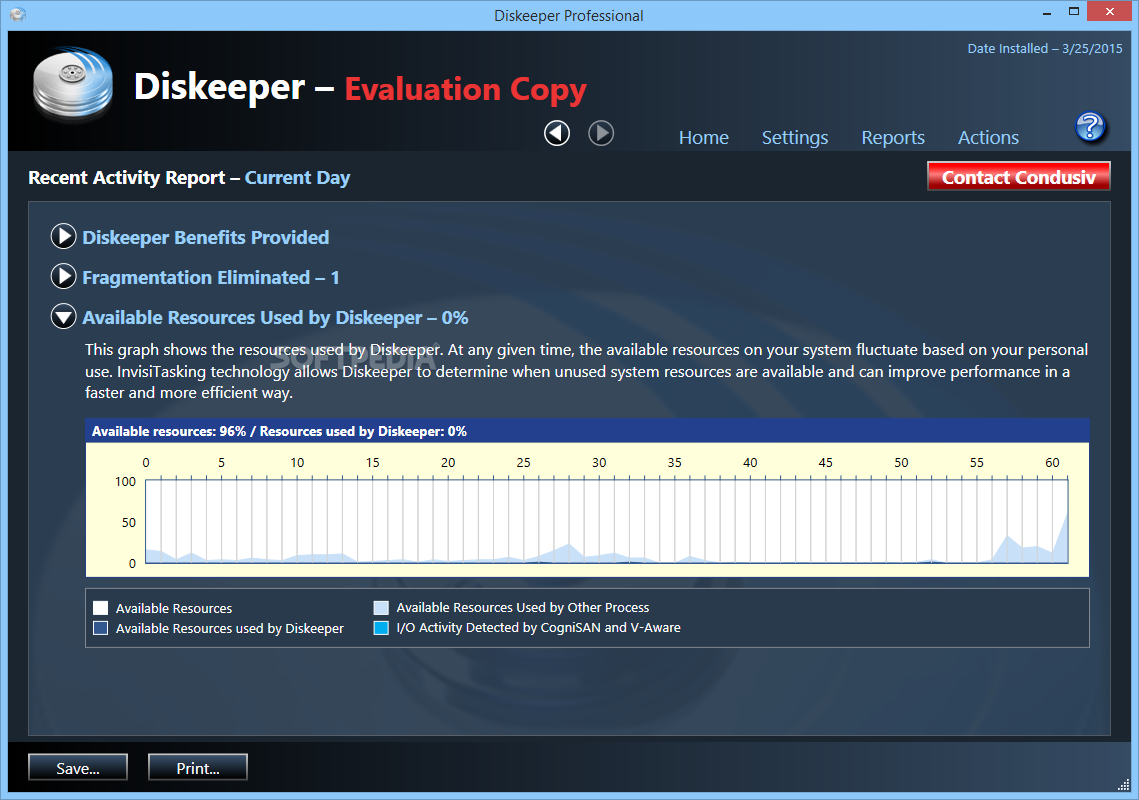This screenshot has width=1139, height=800.
Task: Close the Diskeeper Professional window
Action: pyautogui.click(x=1109, y=12)
